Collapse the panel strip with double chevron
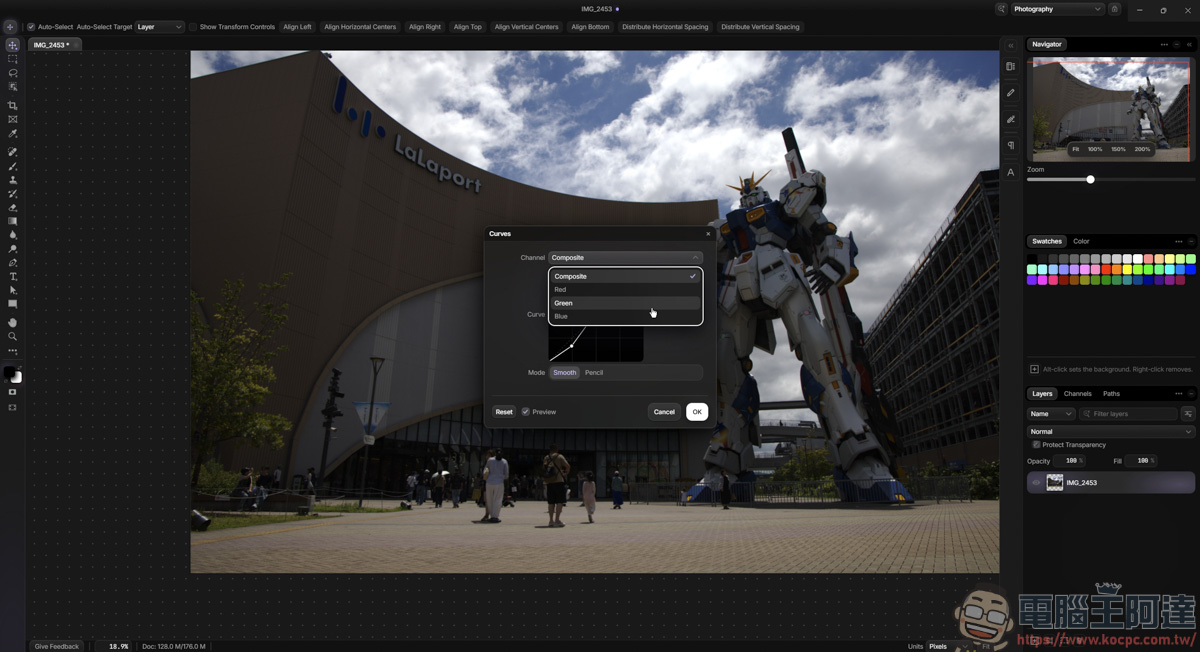The height and width of the screenshot is (652, 1200). [x=1011, y=45]
